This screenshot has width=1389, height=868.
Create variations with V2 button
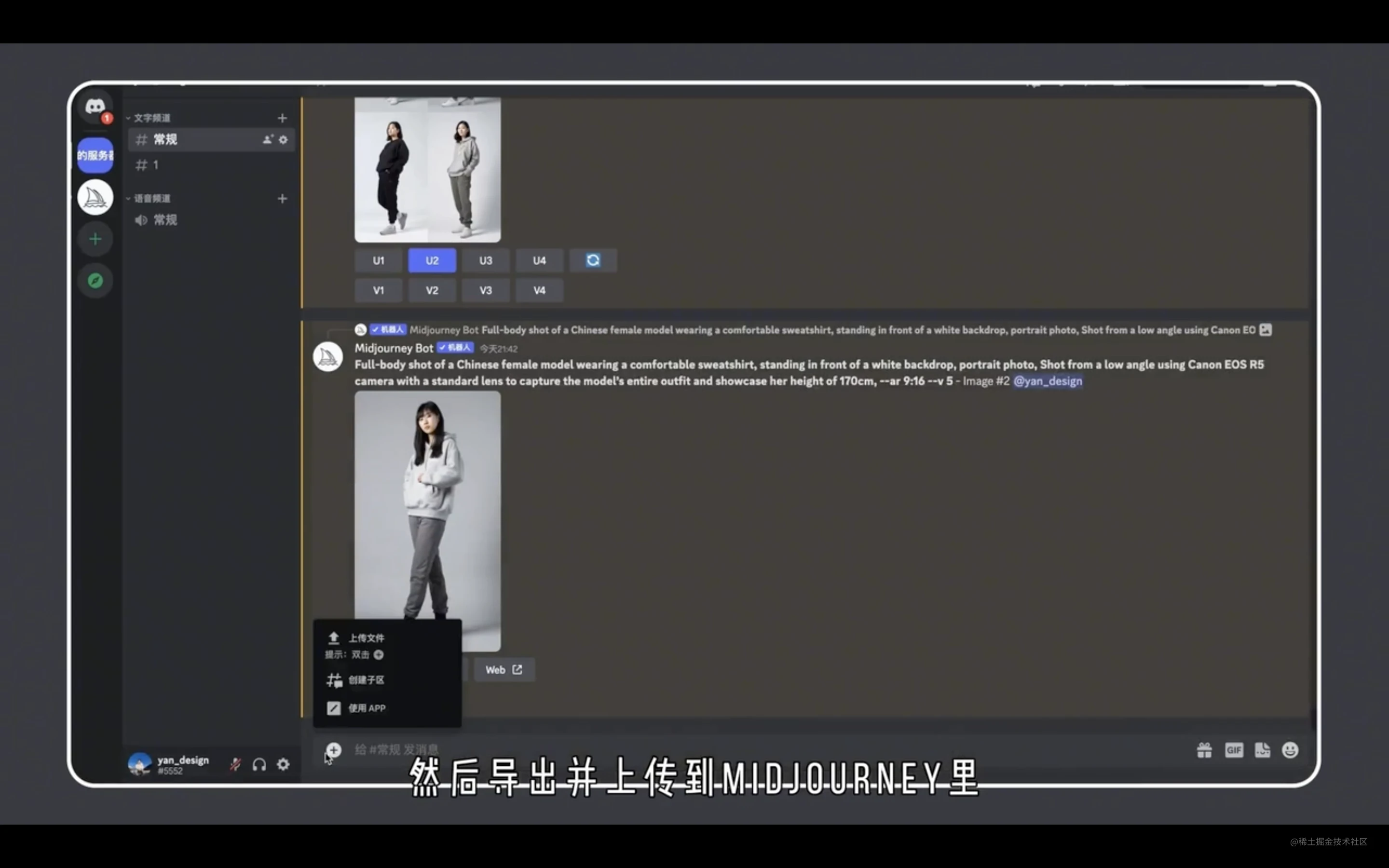432,290
